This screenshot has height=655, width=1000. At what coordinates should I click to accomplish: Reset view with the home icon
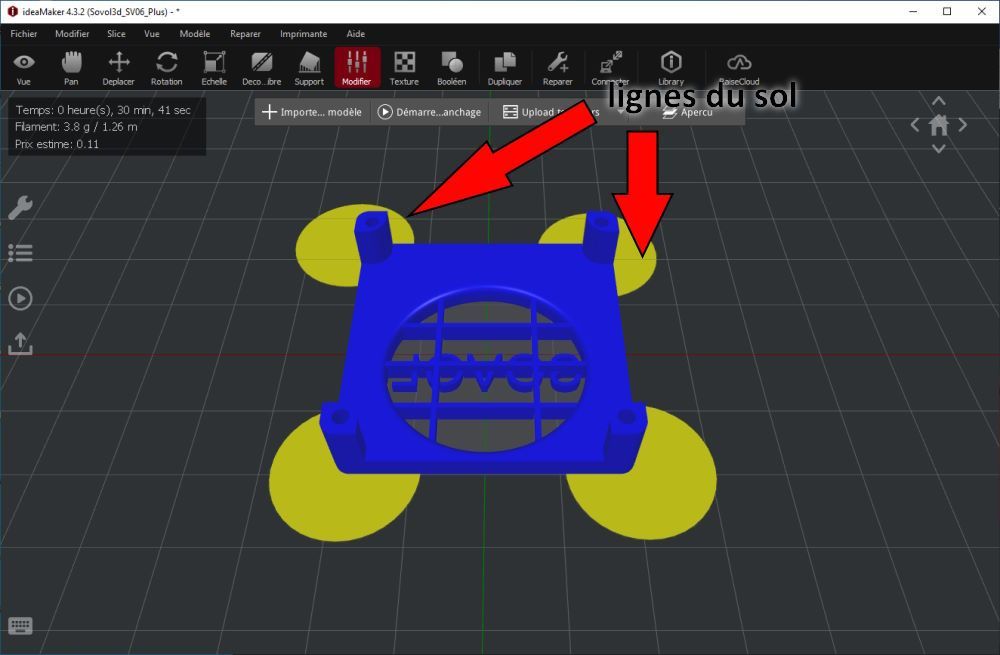click(939, 125)
